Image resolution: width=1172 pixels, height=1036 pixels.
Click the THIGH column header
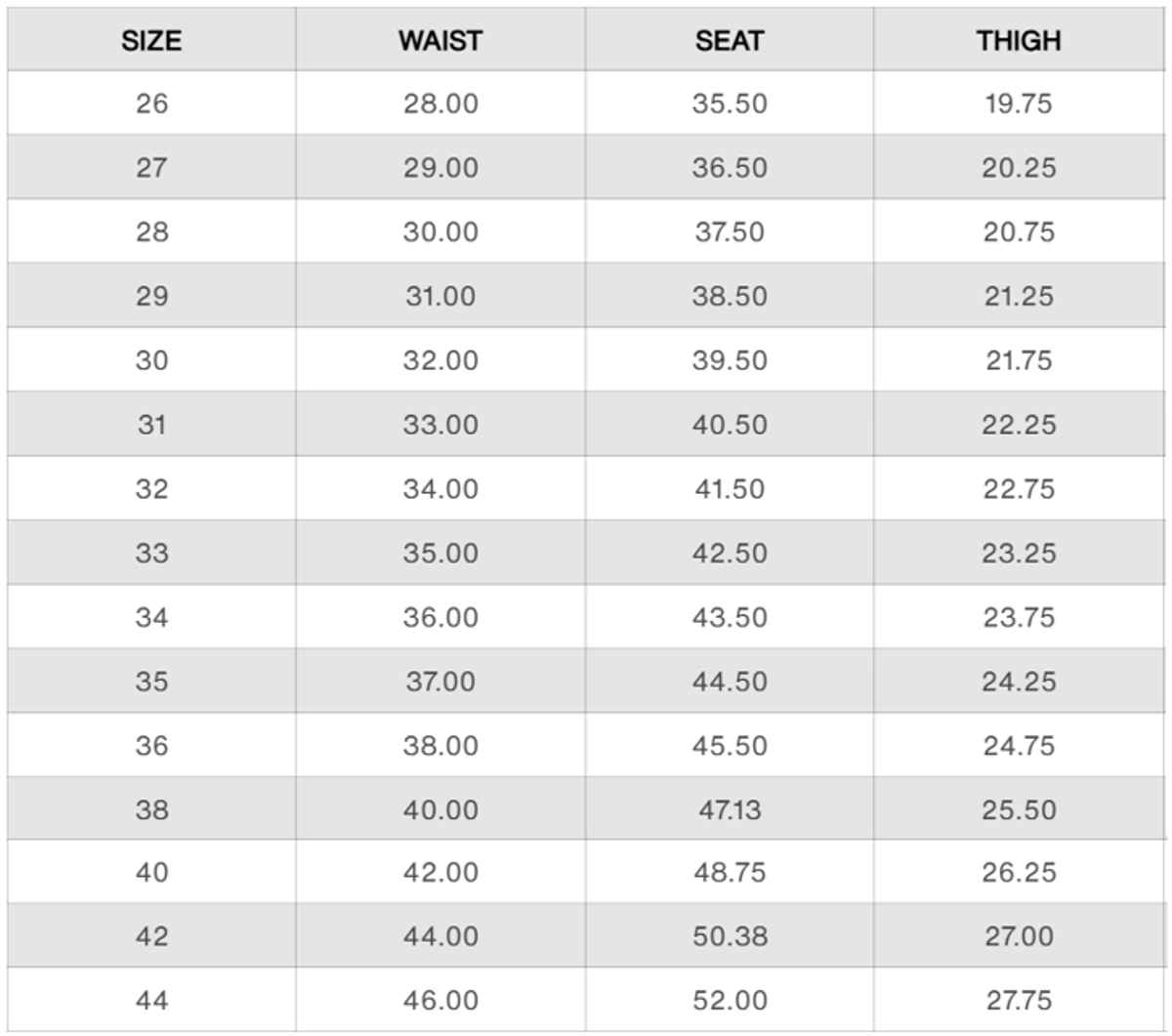[x=1019, y=41]
